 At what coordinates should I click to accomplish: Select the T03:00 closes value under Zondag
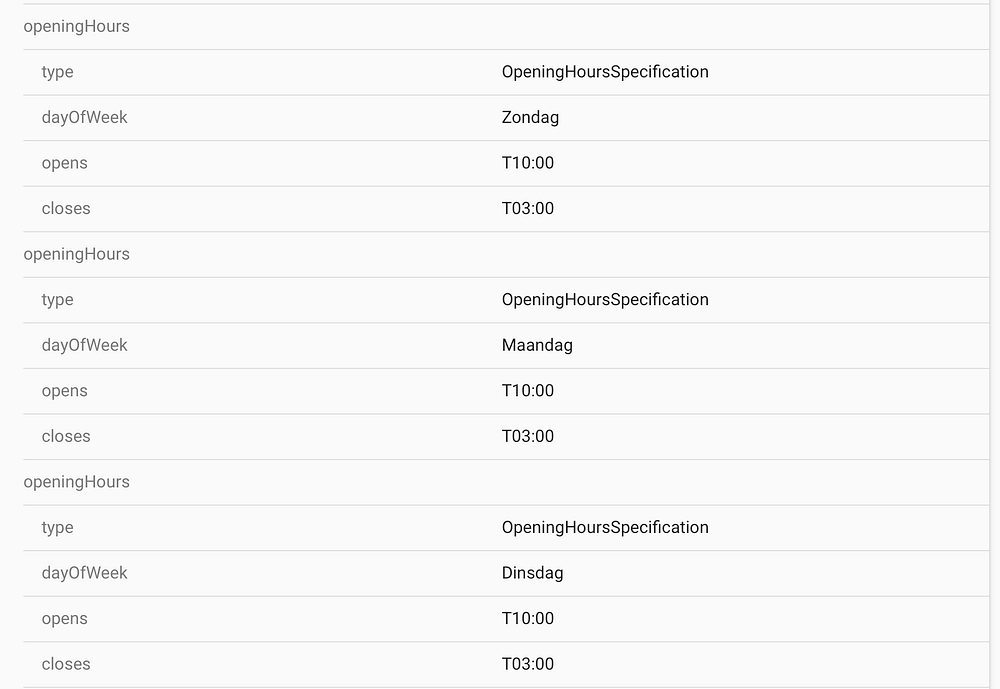tap(528, 209)
